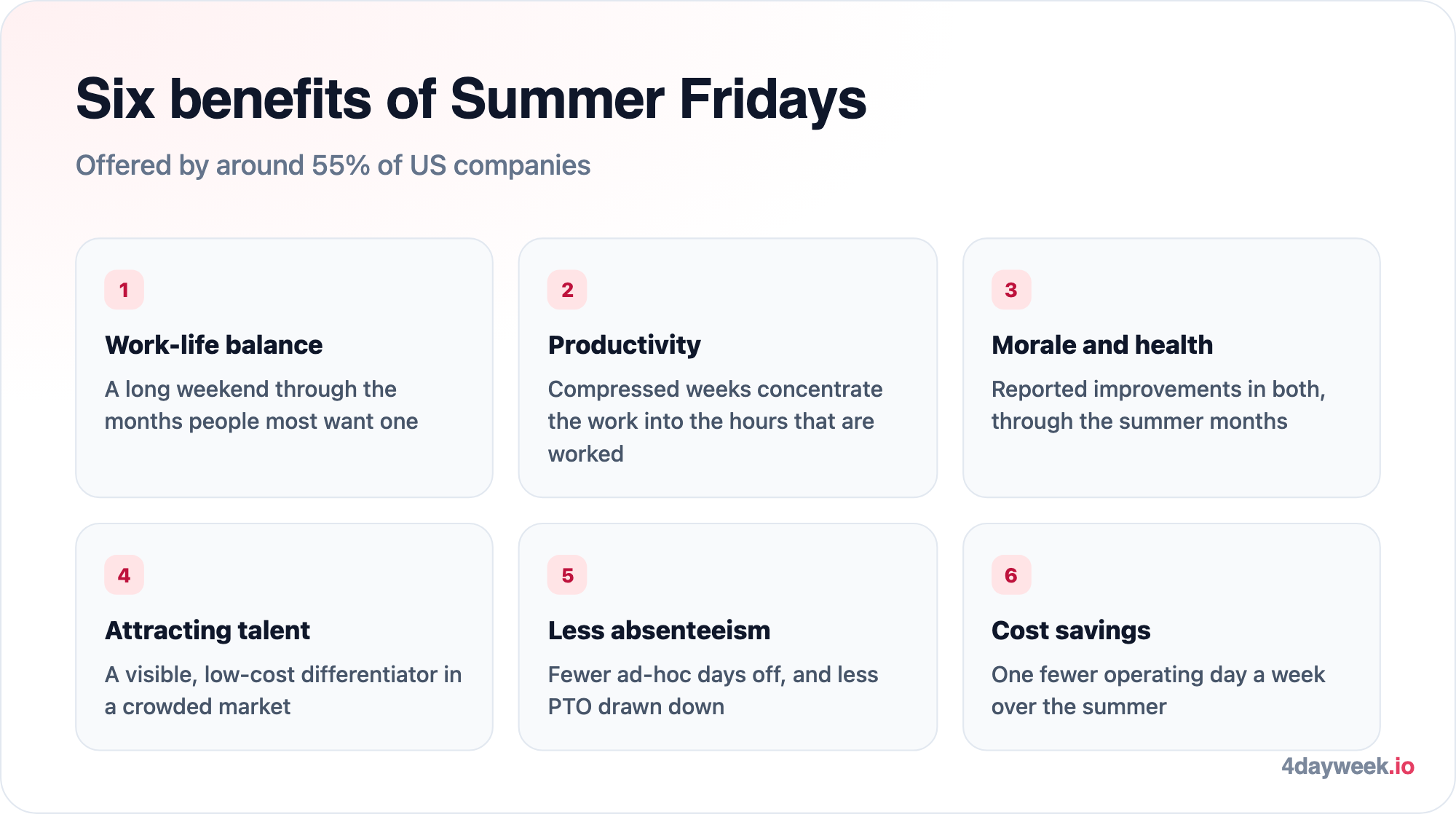Click the number 4 badge
The width and height of the screenshot is (1456, 814).
(x=124, y=575)
